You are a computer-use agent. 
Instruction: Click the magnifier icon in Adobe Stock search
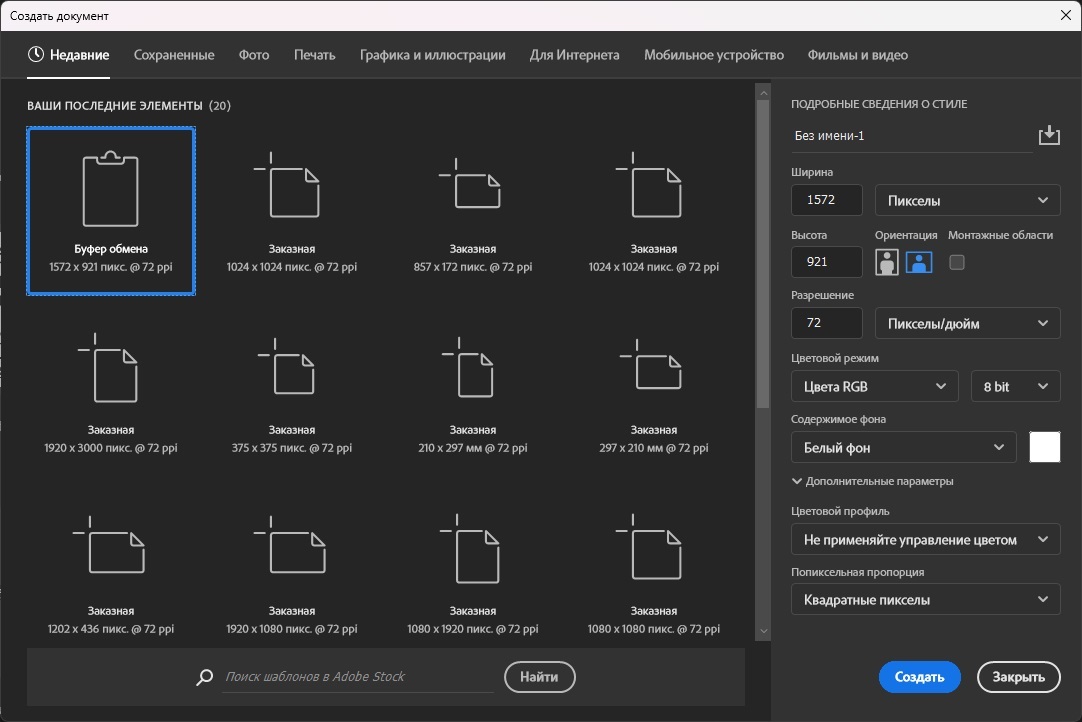(x=205, y=677)
